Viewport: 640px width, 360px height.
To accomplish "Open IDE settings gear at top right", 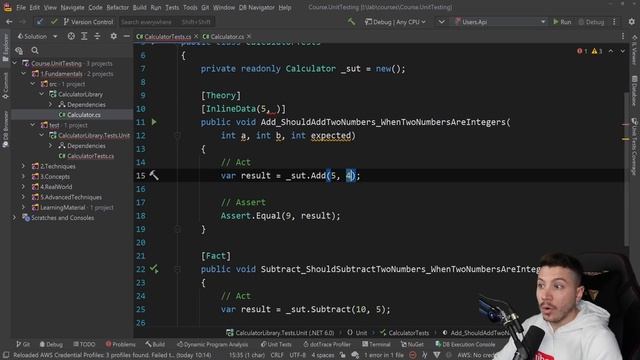I will click(x=632, y=22).
